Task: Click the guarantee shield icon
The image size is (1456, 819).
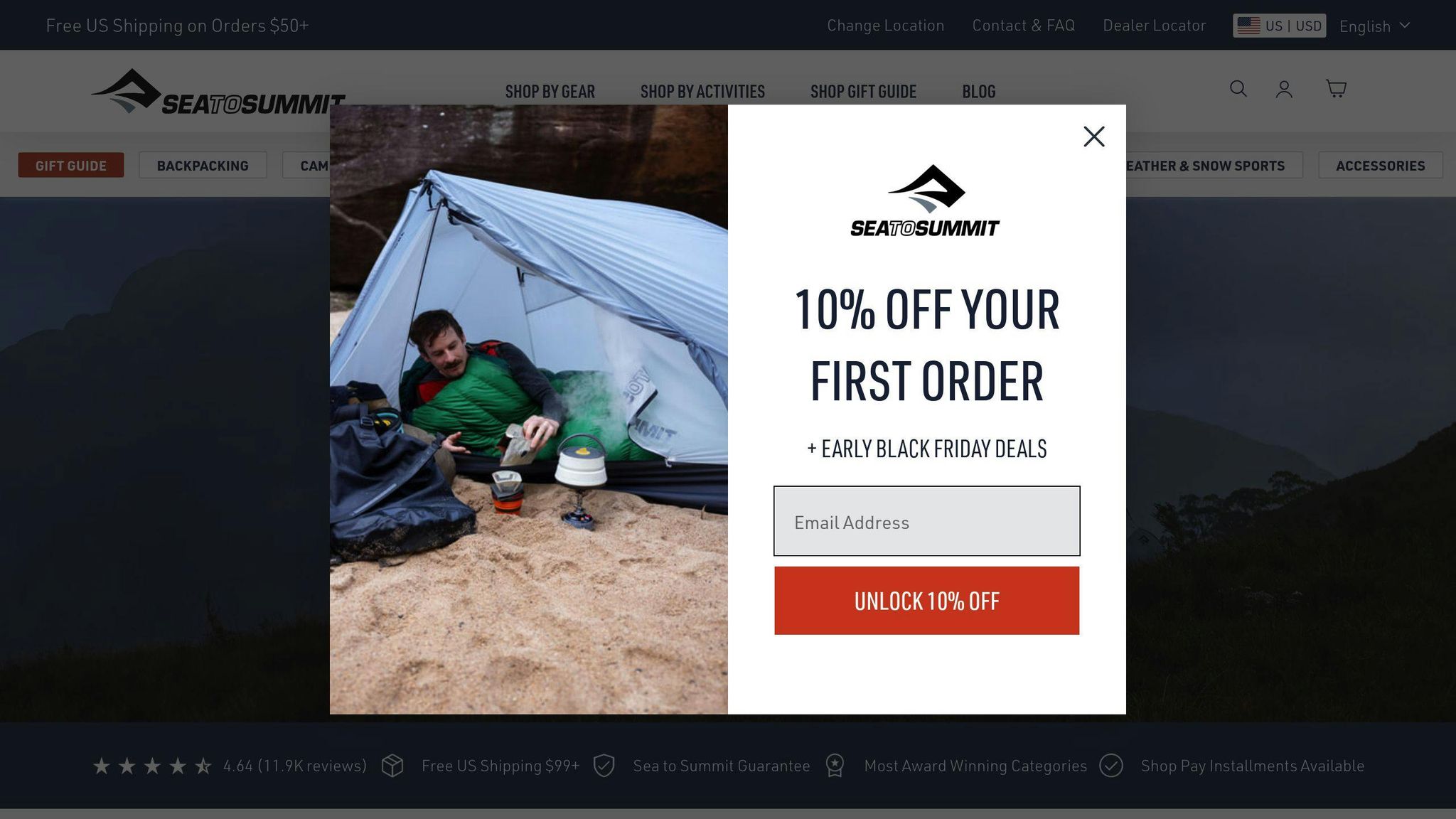Action: pyautogui.click(x=604, y=766)
